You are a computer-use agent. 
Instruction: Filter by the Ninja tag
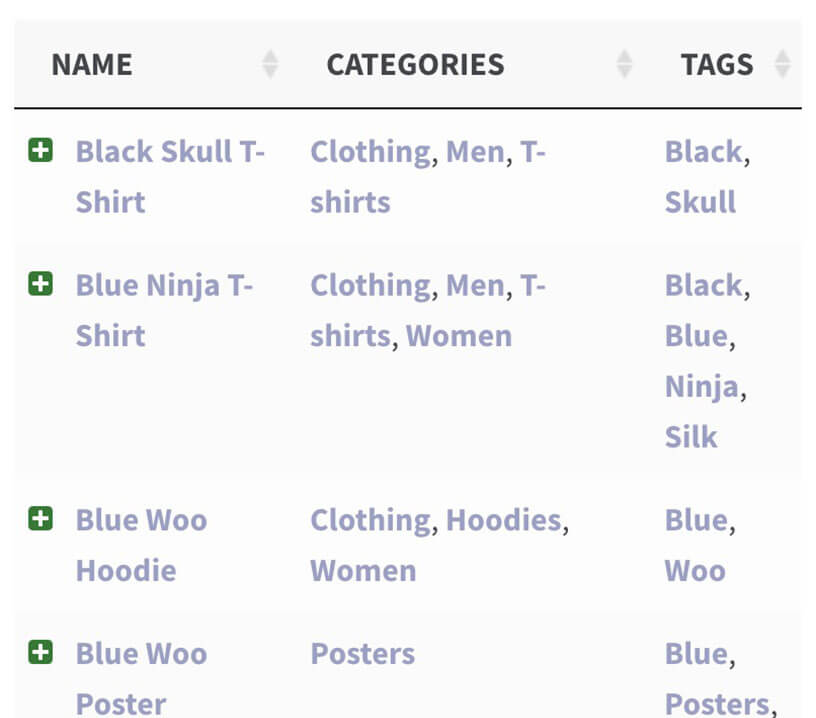tap(701, 386)
